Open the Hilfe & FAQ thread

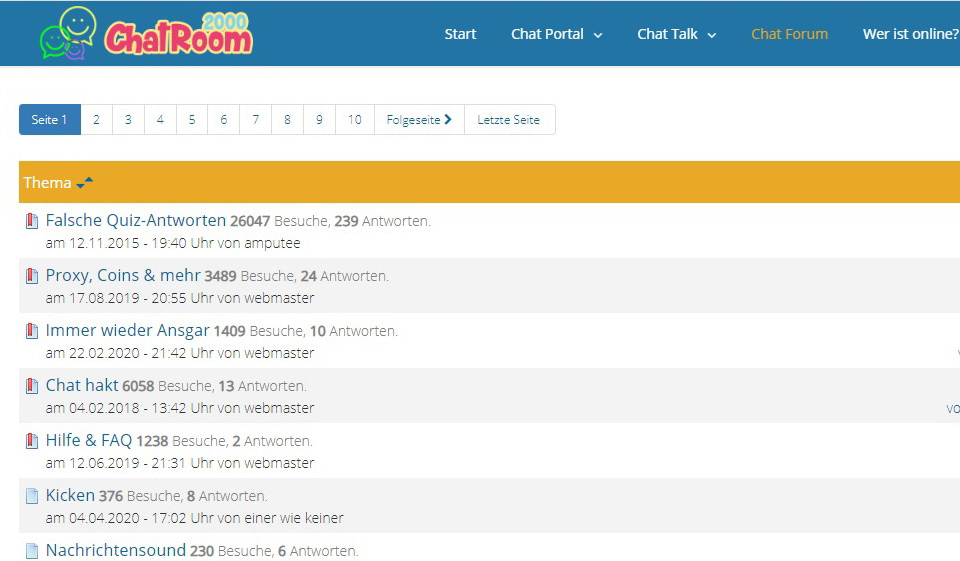coord(89,440)
